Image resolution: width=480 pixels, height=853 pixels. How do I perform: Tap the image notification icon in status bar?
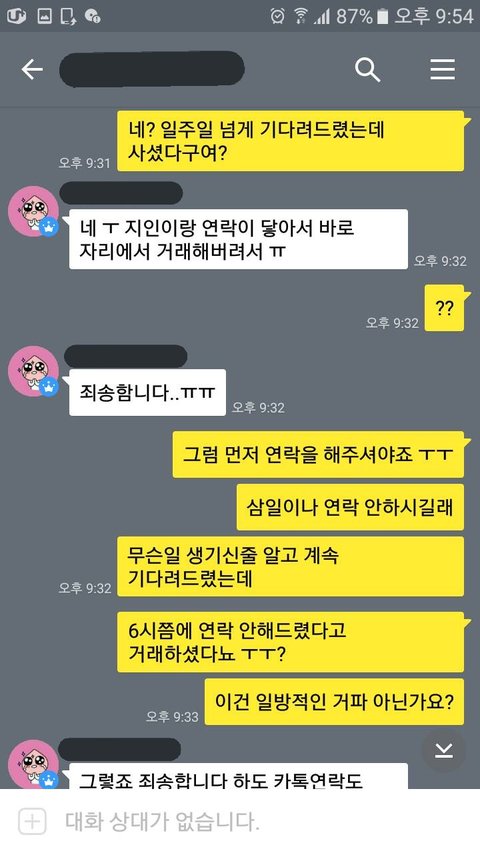[45, 16]
